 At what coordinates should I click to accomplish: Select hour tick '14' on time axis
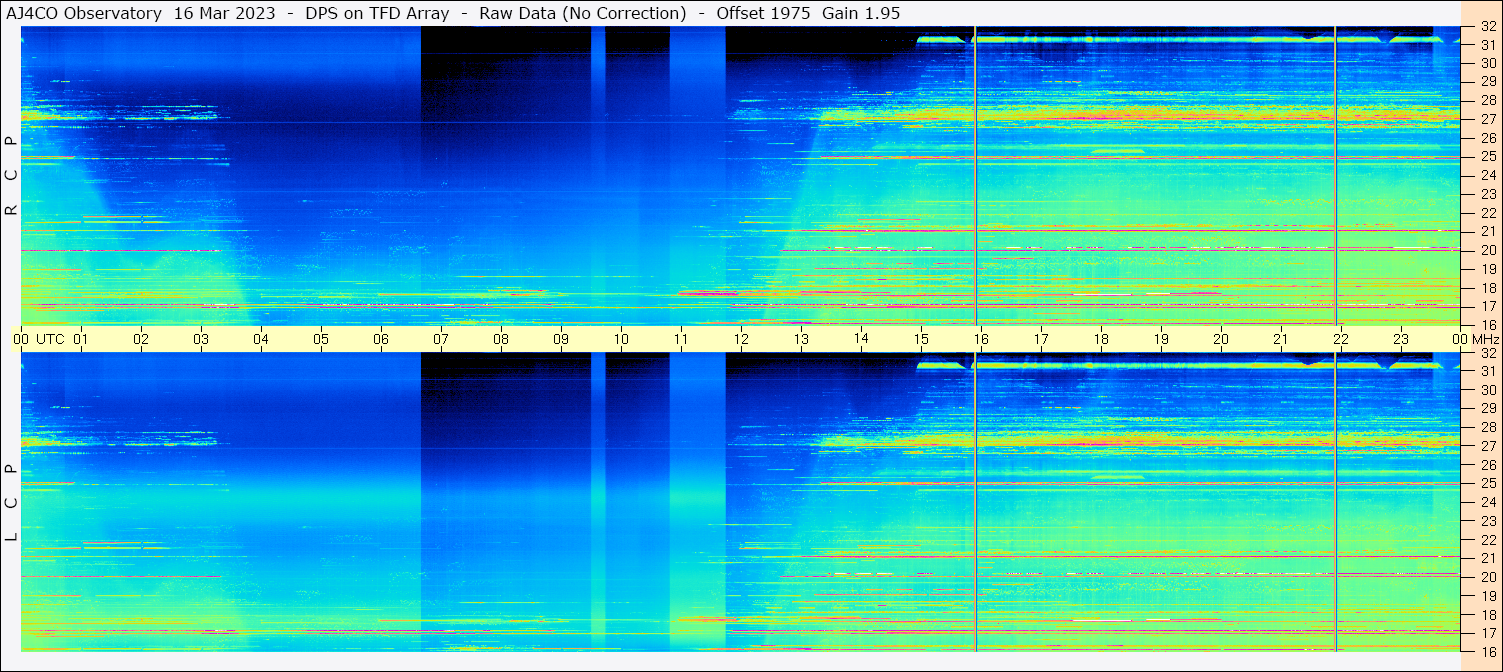tap(861, 339)
